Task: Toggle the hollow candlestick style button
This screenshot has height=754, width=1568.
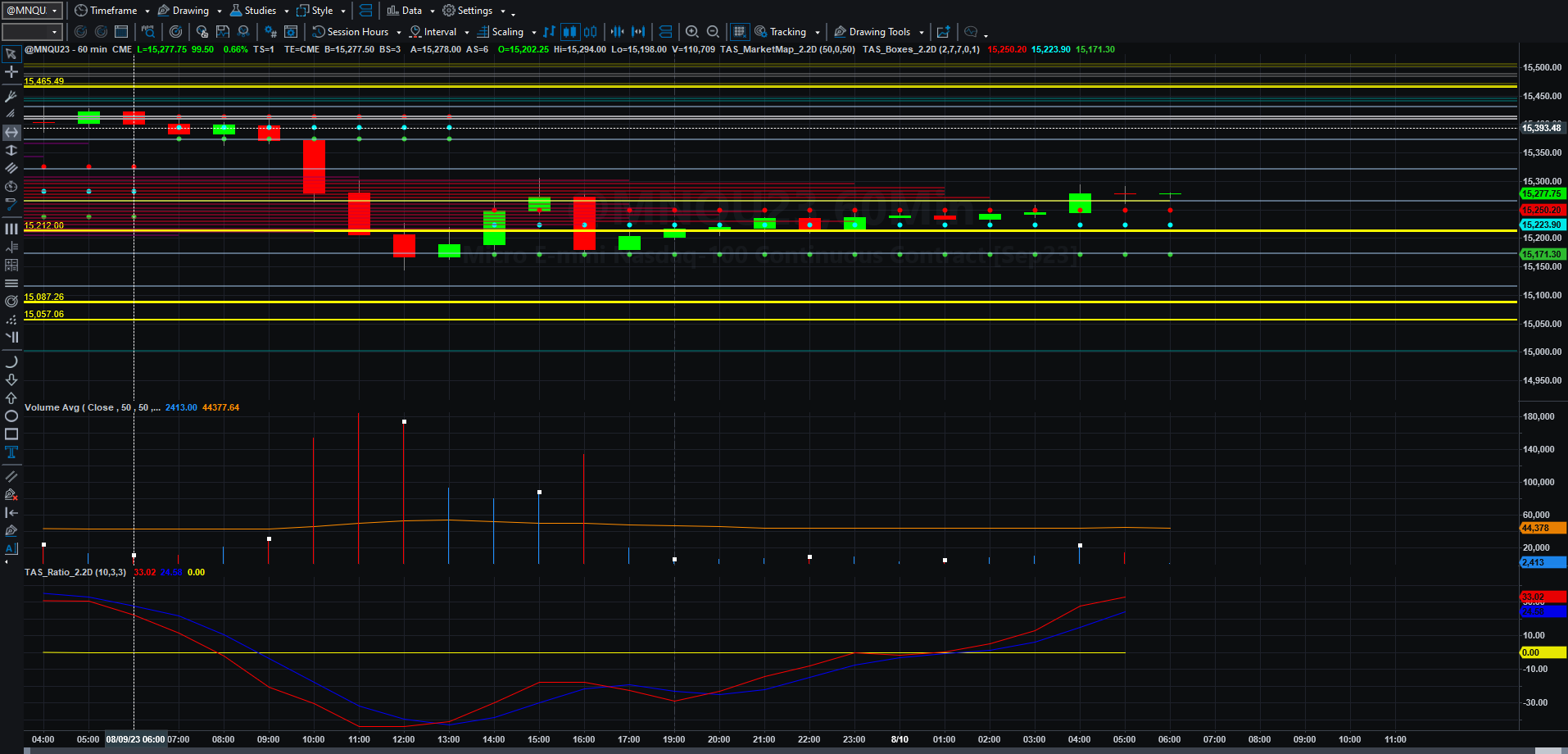Action: point(590,32)
